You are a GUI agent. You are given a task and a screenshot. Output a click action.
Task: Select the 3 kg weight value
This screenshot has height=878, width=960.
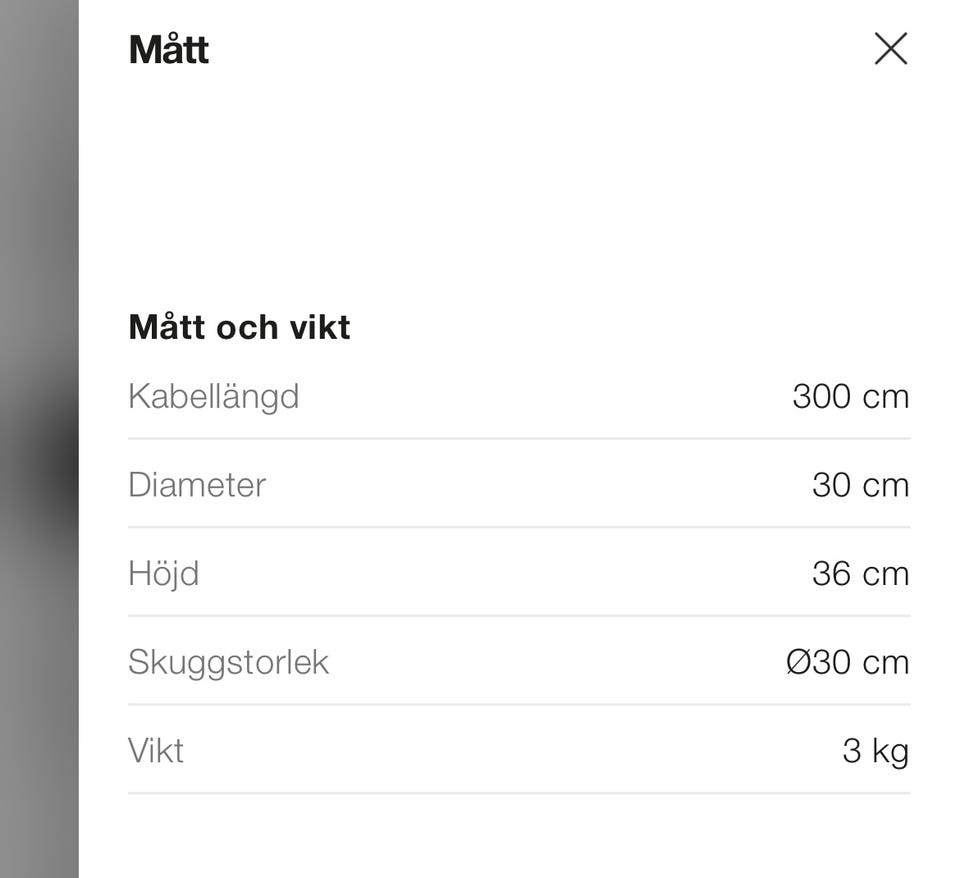click(x=875, y=750)
